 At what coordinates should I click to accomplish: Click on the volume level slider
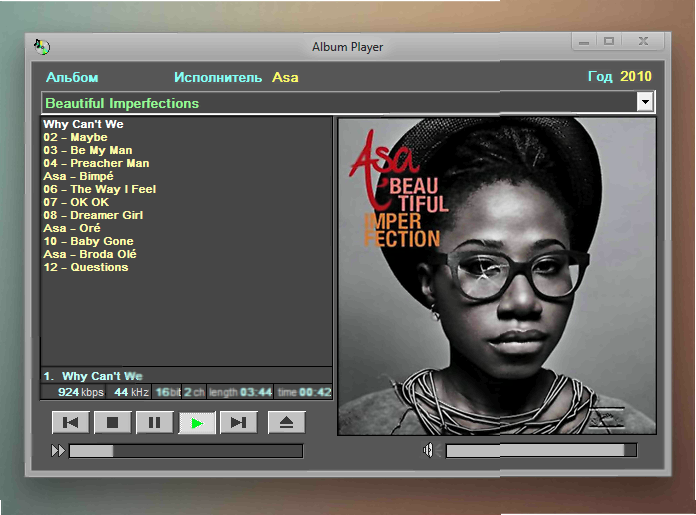pos(541,451)
